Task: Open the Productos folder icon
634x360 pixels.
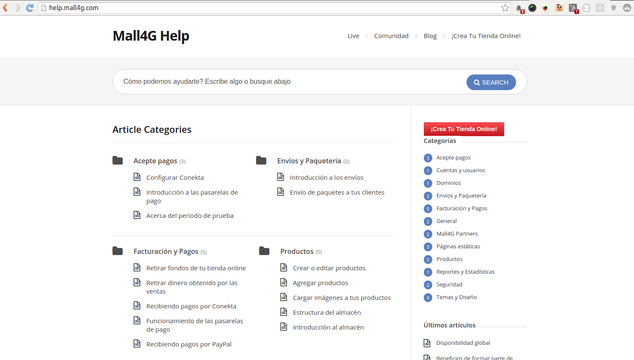Action: [x=264, y=251]
